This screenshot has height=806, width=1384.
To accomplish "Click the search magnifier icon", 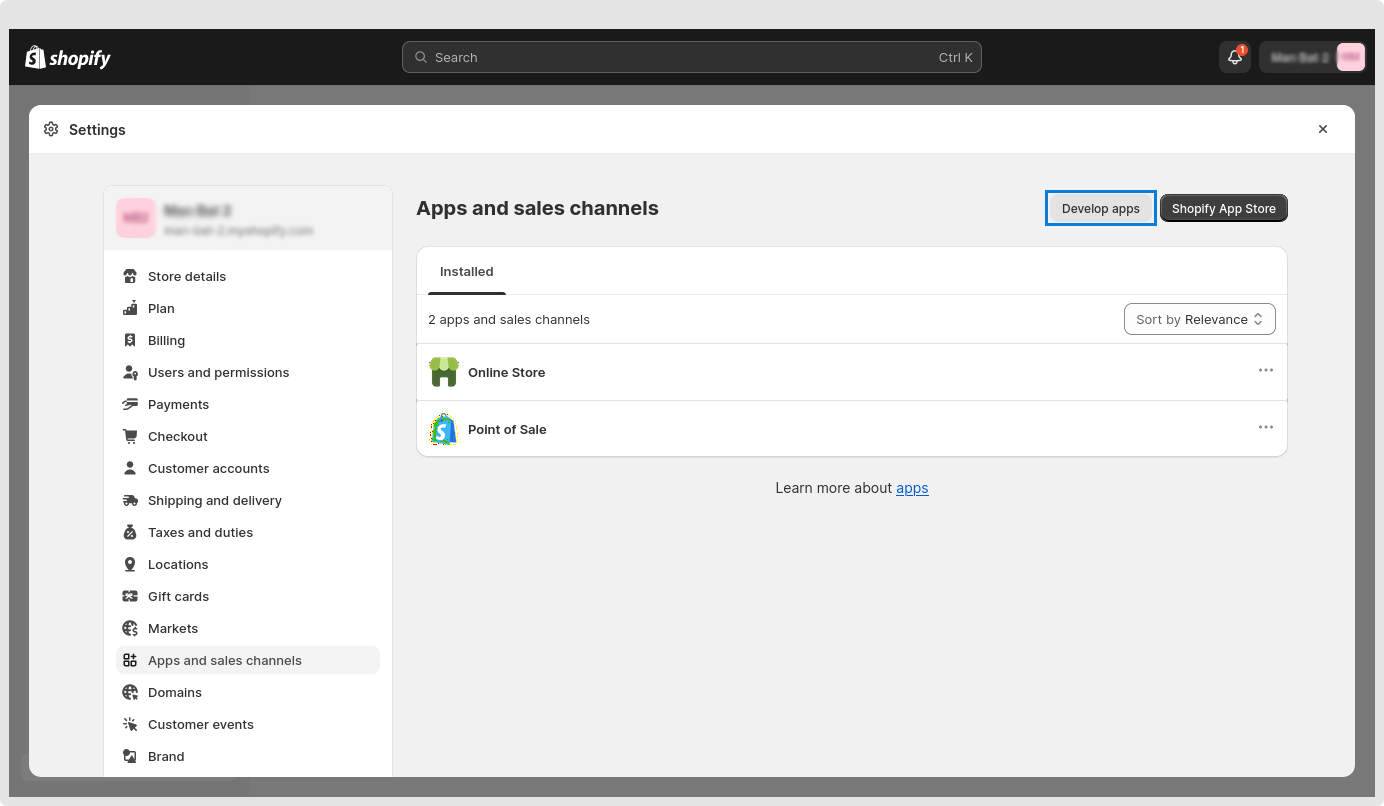I will [x=421, y=57].
